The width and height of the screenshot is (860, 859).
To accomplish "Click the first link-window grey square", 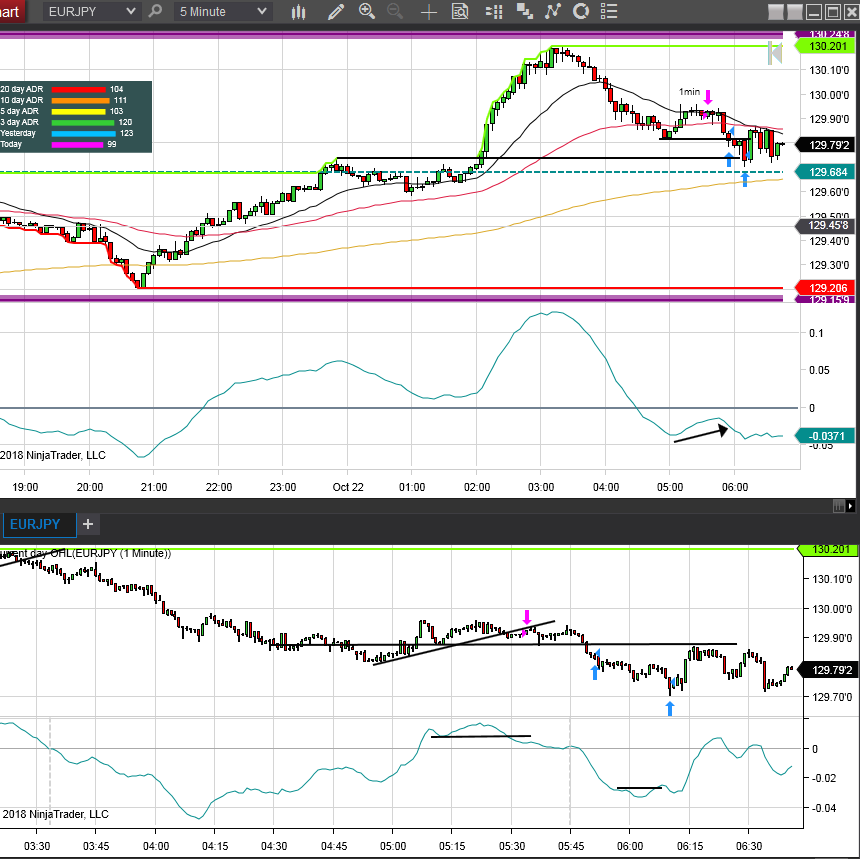I will (776, 12).
